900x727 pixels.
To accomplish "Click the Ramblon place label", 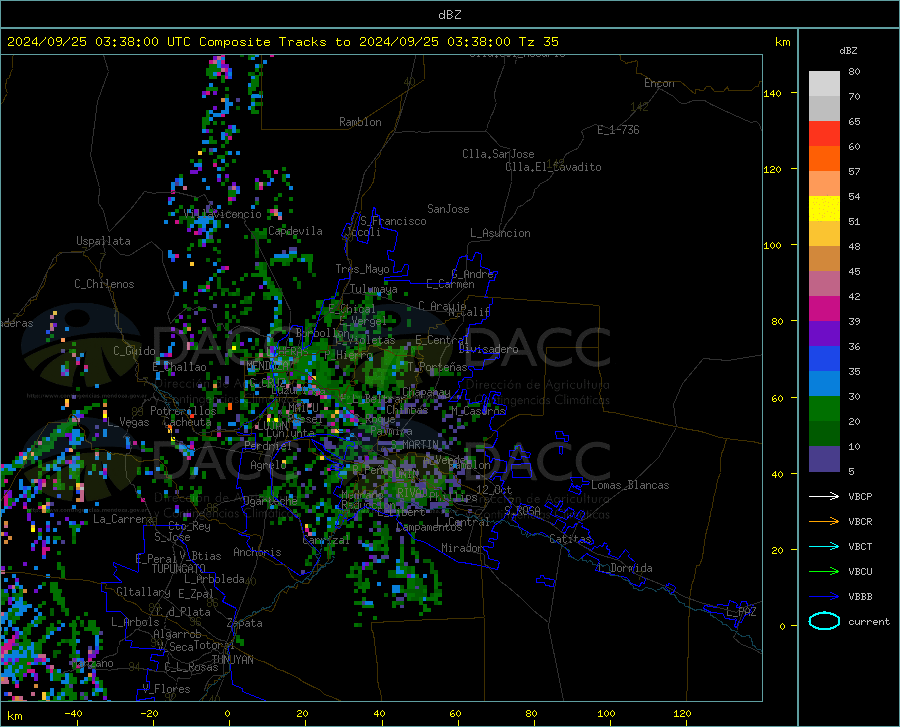I will click(x=360, y=122).
